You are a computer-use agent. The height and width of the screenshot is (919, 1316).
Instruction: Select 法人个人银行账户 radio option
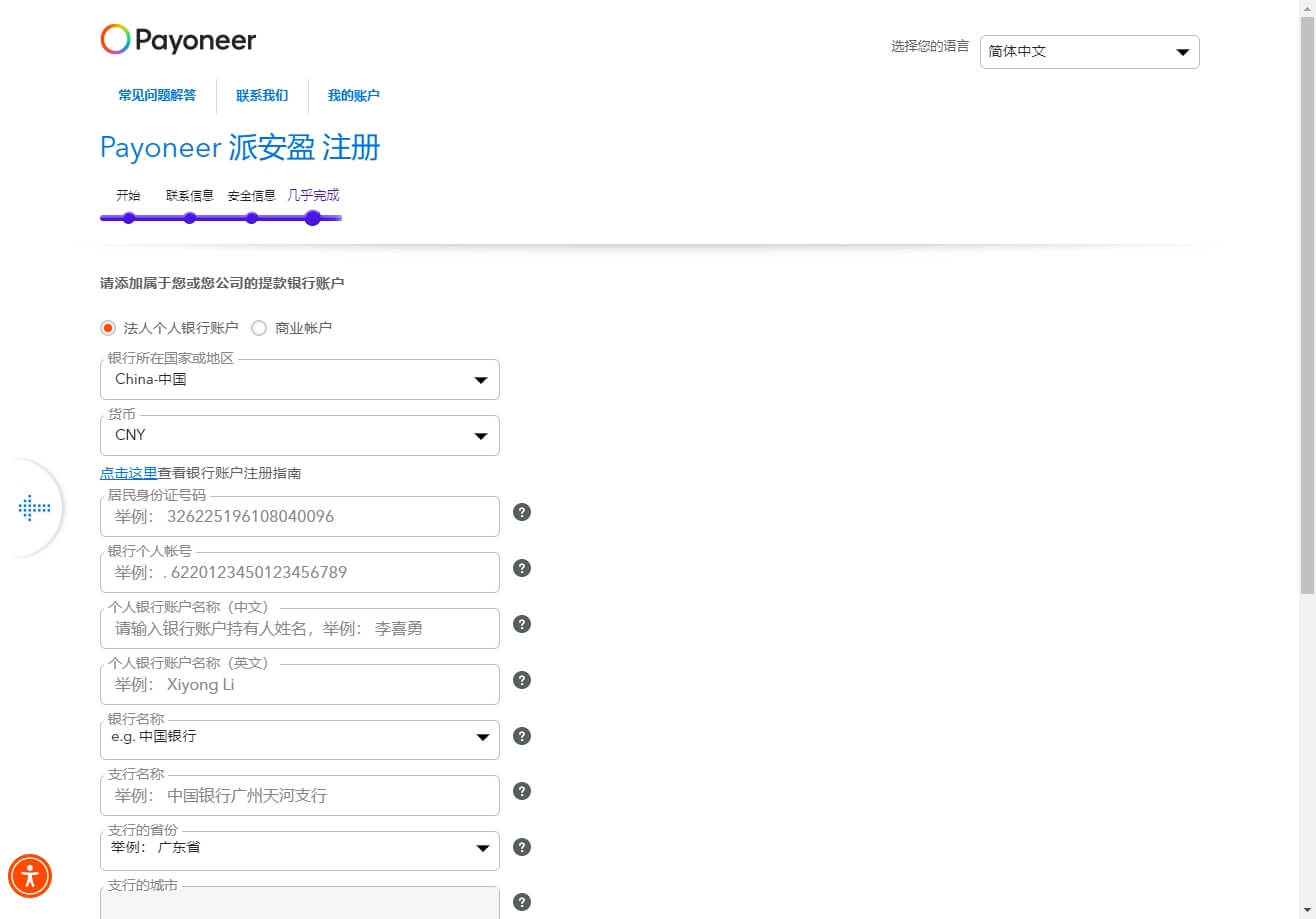coord(108,328)
